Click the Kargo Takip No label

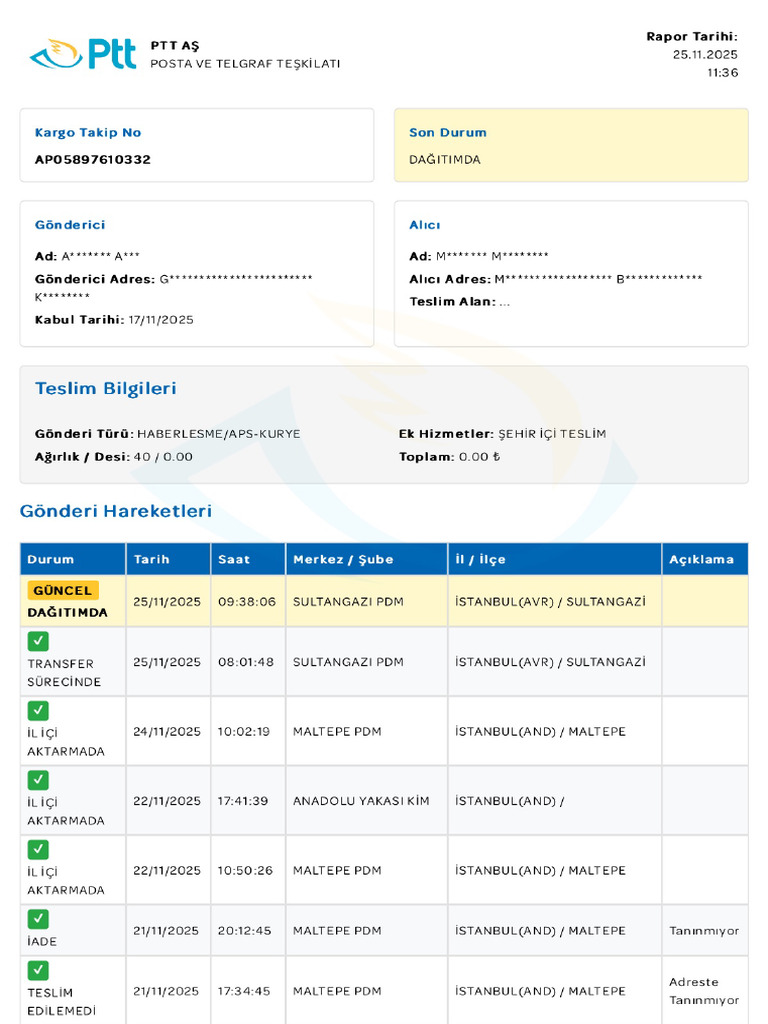[88, 133]
